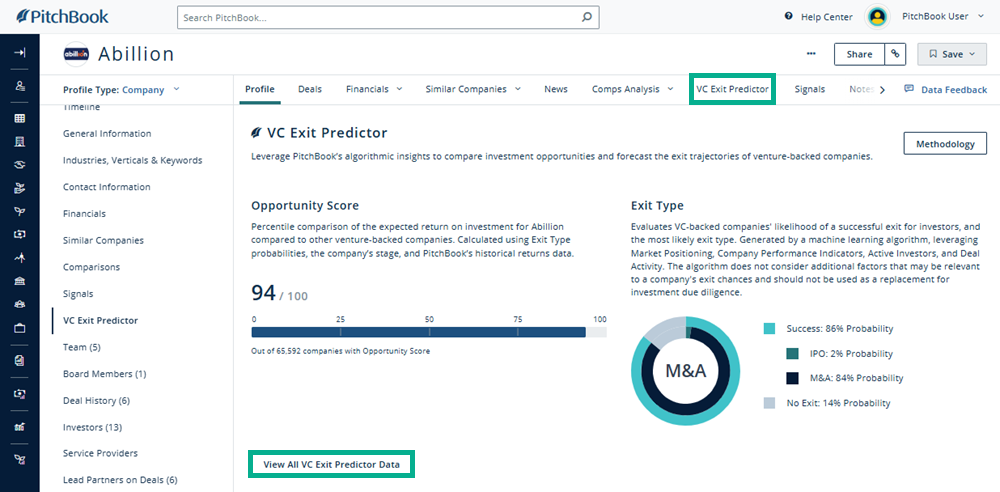The height and width of the screenshot is (492, 1000).
Task: Open the bank columns icon in sidebar
Action: (19, 281)
